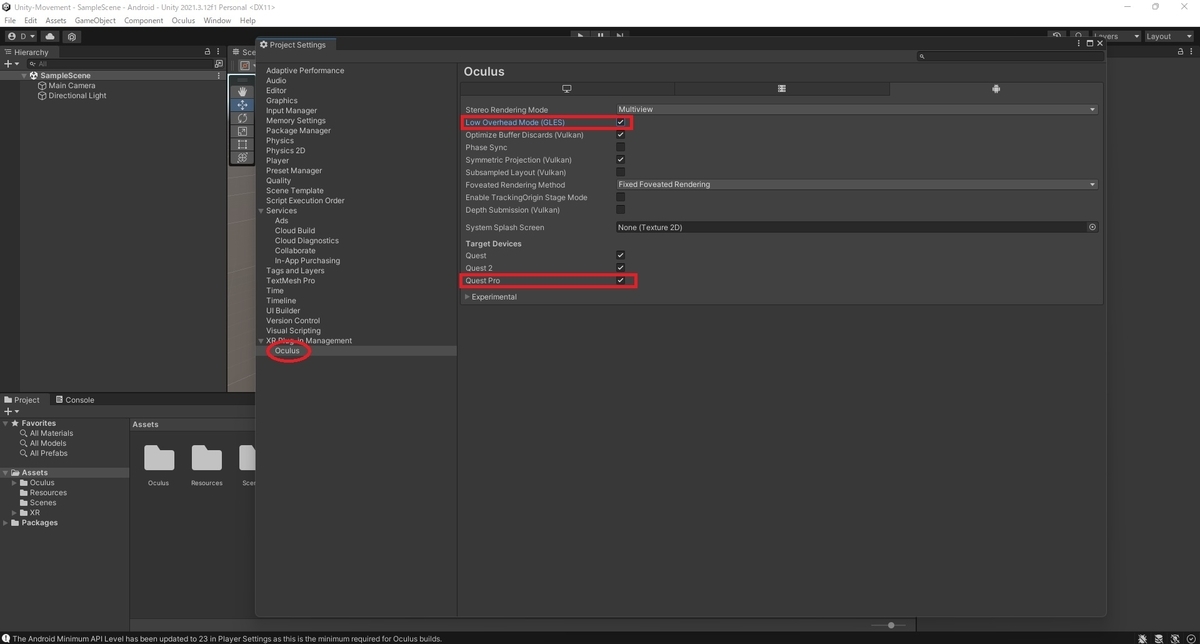Switch to the Console tab
1200x644 pixels.
click(x=75, y=399)
